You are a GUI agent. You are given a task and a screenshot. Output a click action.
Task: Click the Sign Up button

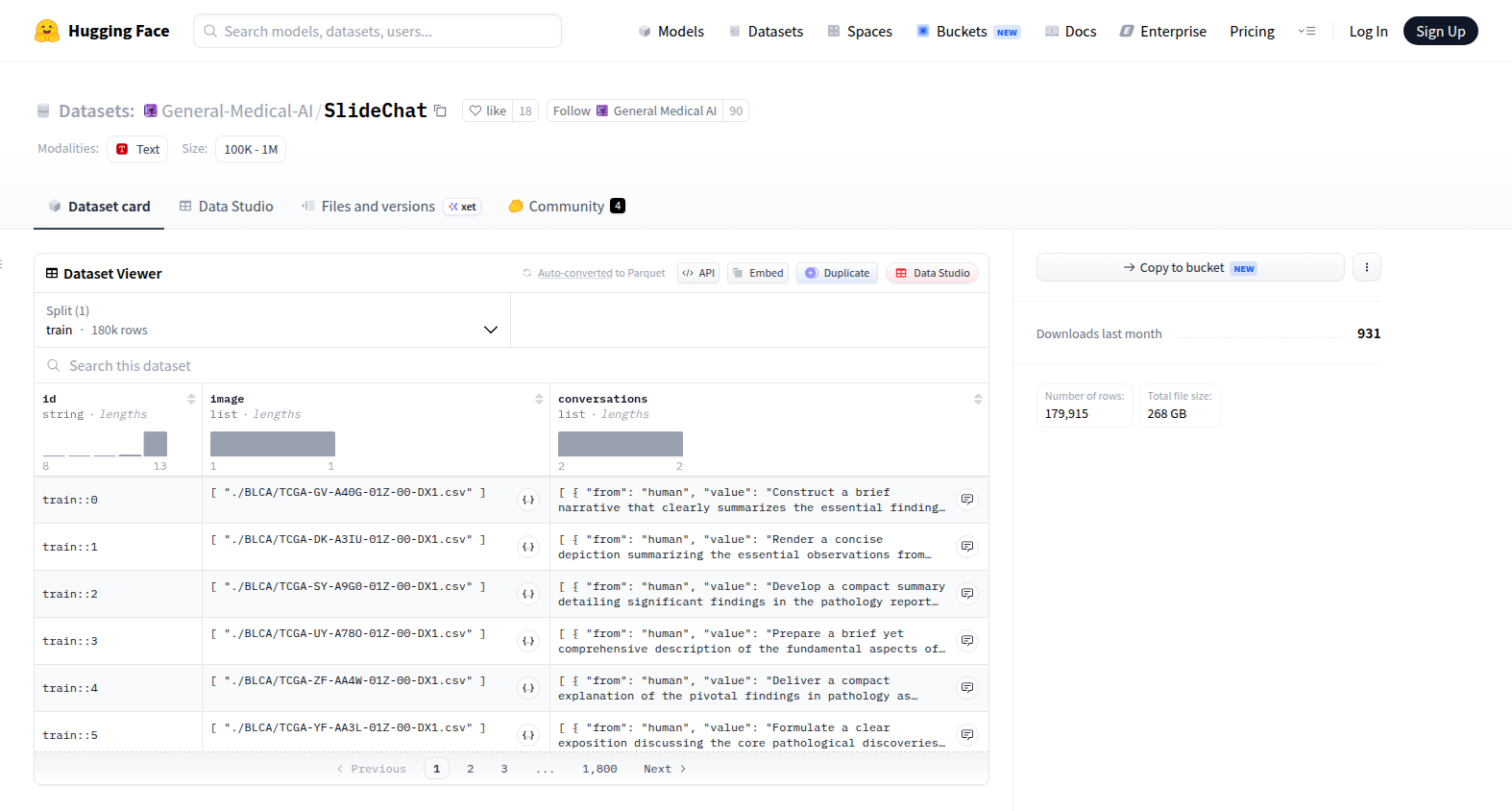click(1440, 31)
